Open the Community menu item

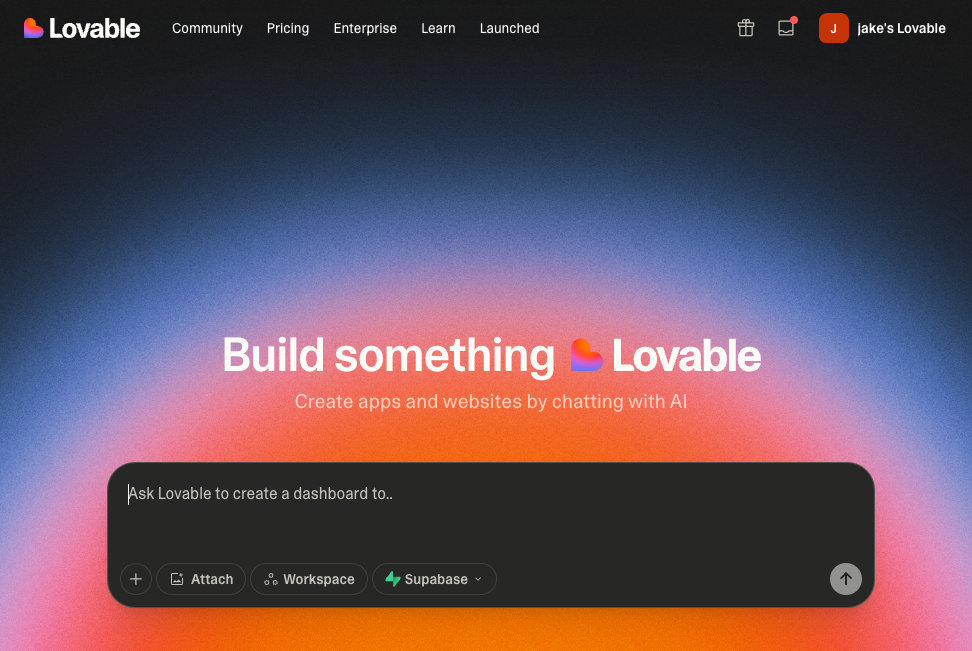click(x=207, y=28)
